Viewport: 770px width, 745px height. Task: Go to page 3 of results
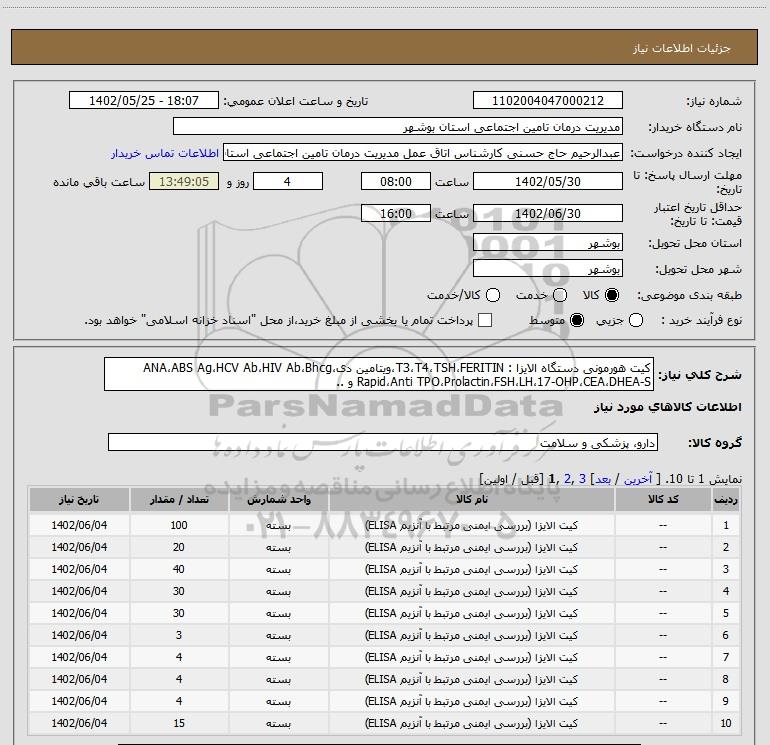[582, 478]
